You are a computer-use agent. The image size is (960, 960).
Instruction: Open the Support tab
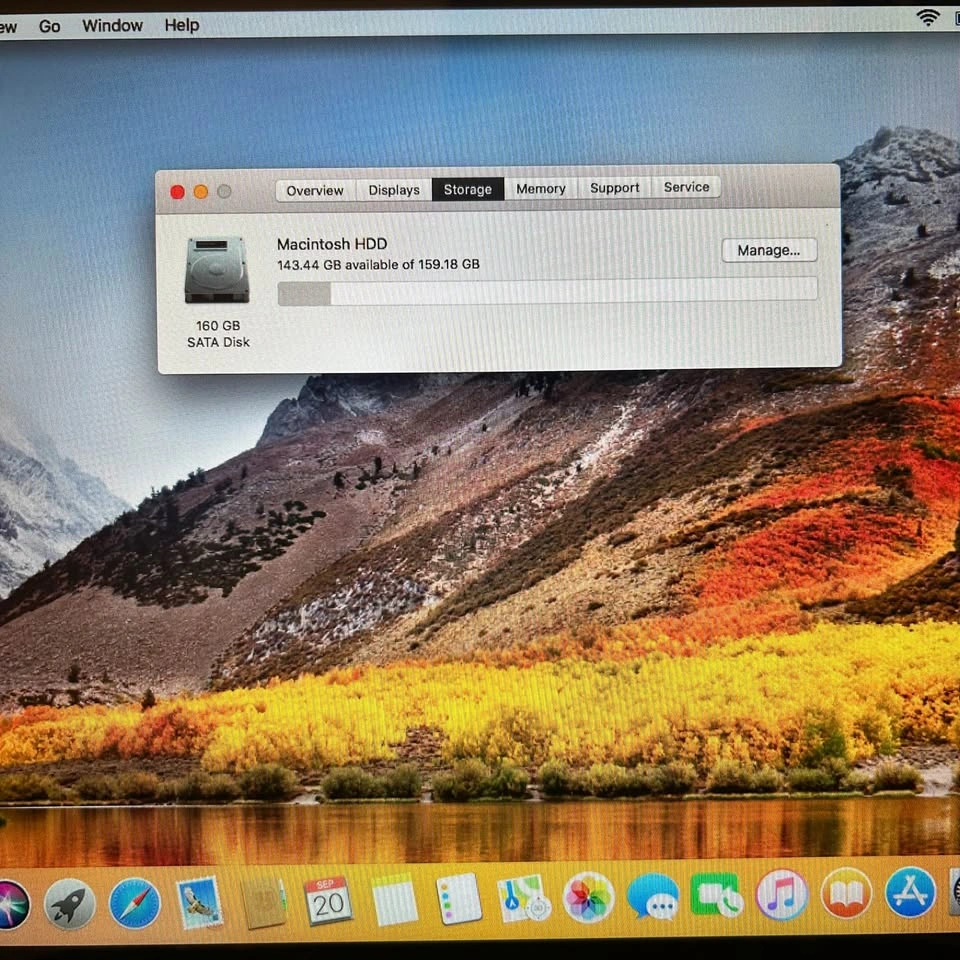click(615, 188)
